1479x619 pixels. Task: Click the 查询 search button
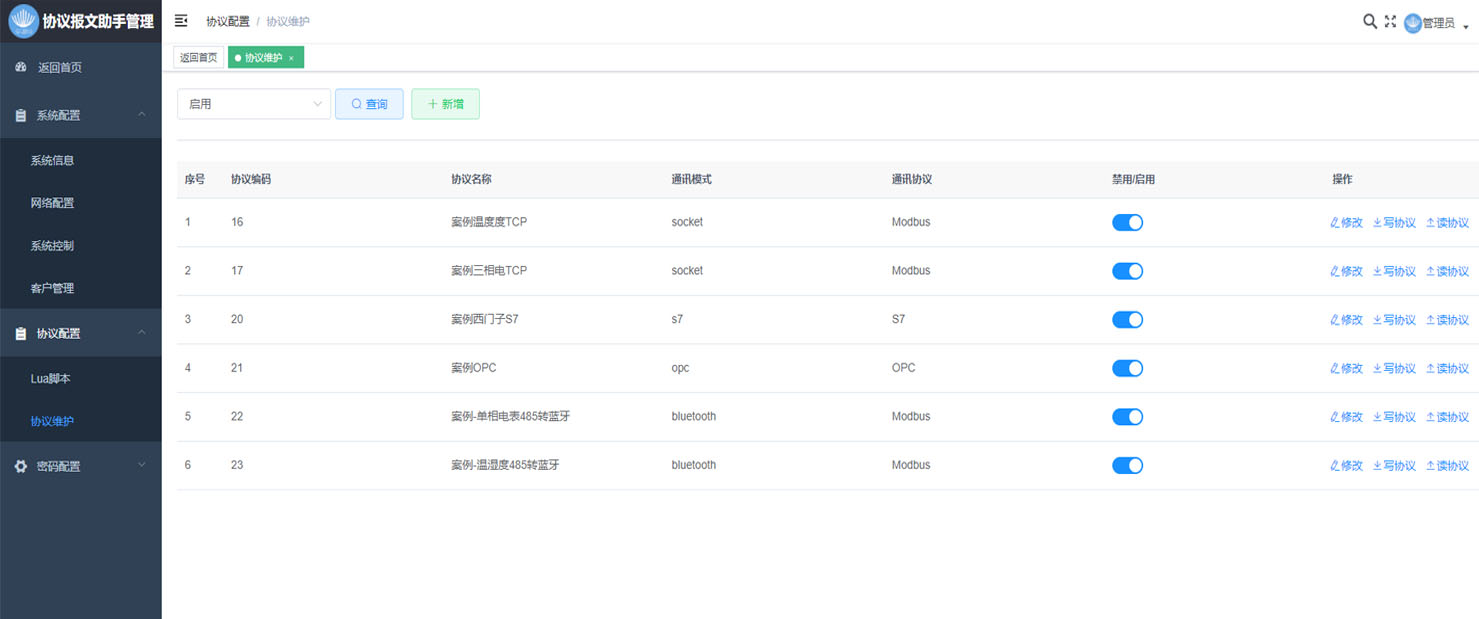[369, 104]
